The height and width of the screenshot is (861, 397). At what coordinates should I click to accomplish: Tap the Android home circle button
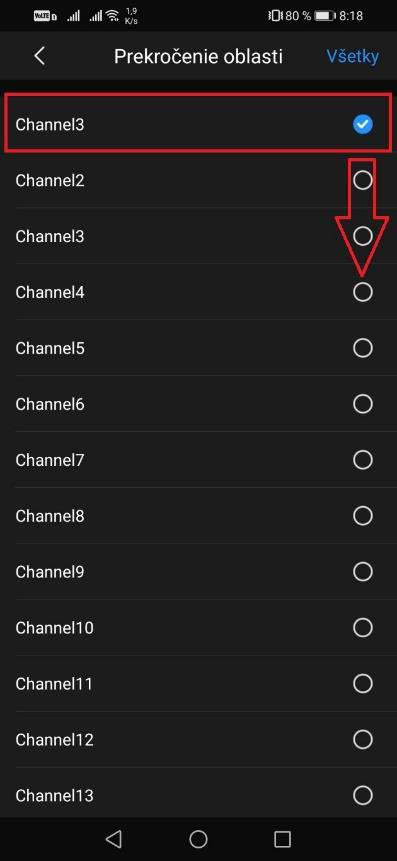tap(198, 838)
